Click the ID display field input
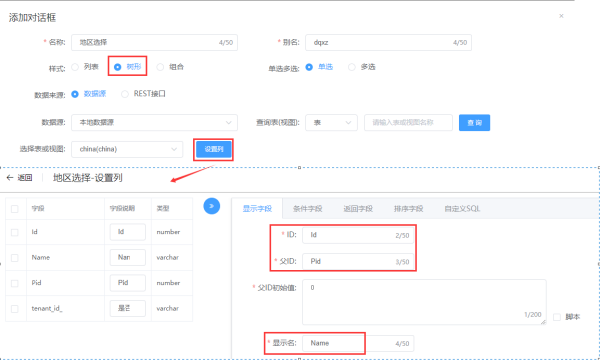601x361 pixels. (x=358, y=235)
